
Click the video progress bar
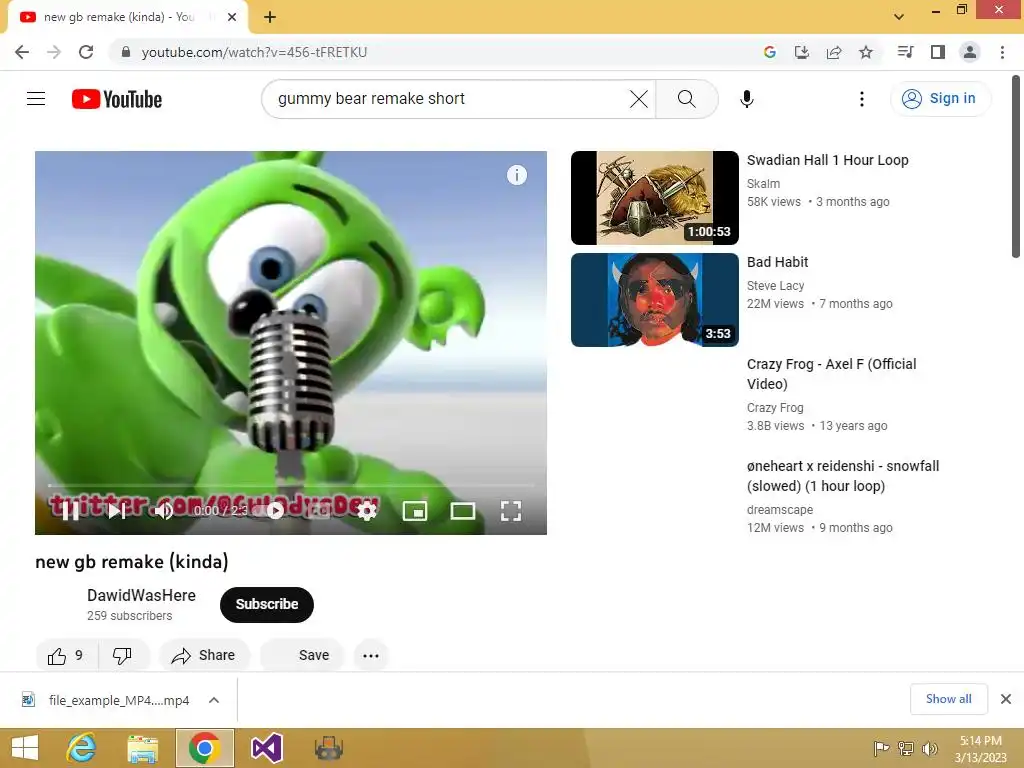[291, 486]
